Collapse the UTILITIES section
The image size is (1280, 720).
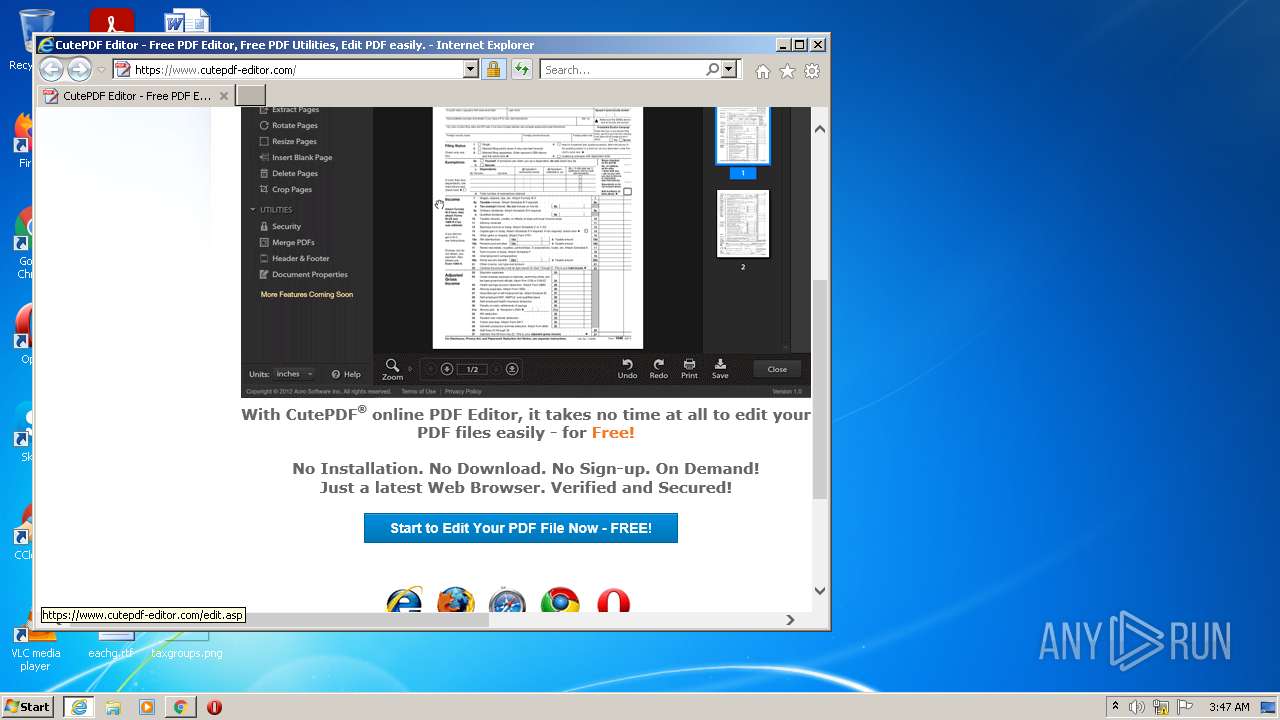coord(271,209)
